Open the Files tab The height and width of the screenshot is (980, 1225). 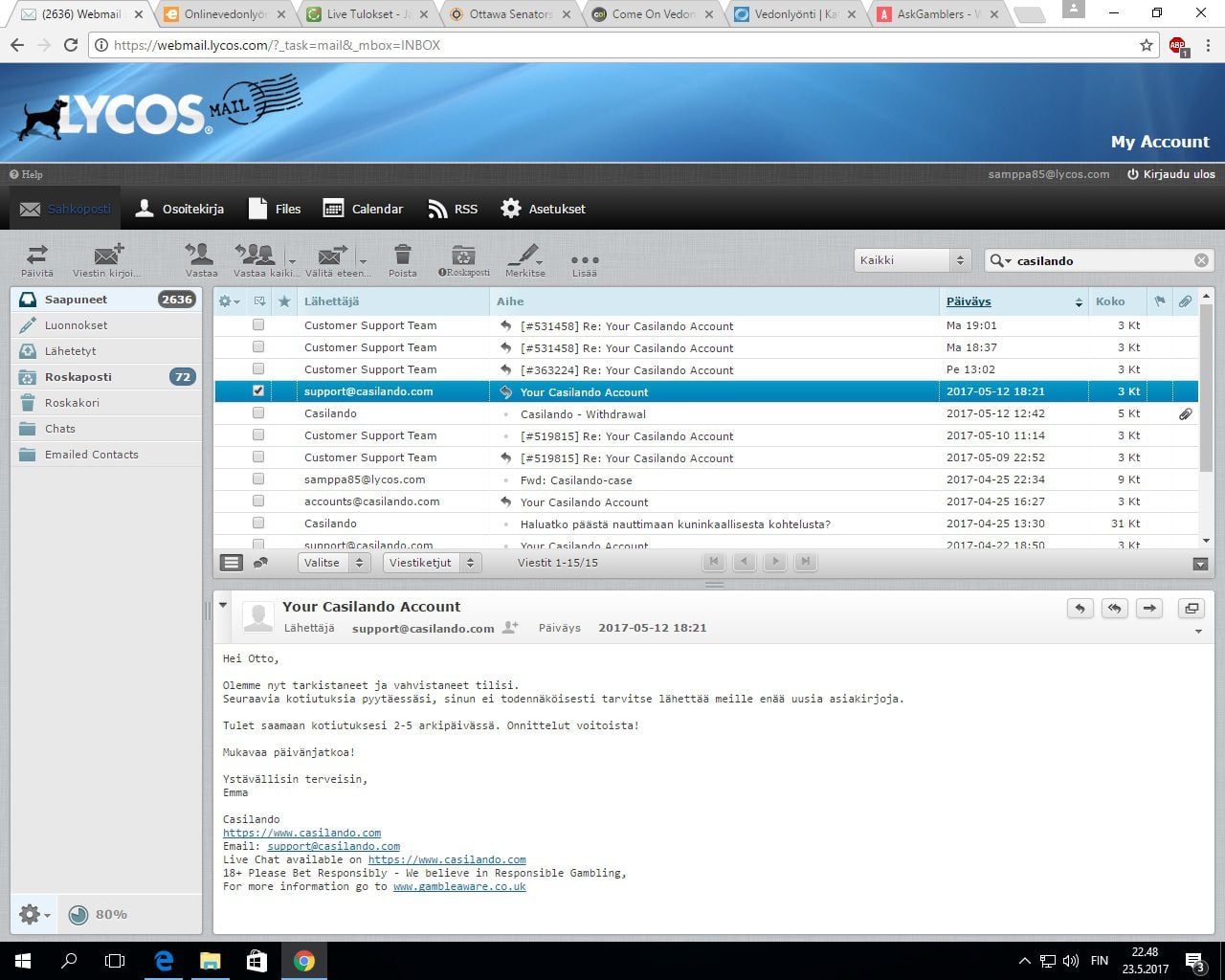pyautogui.click(x=274, y=209)
